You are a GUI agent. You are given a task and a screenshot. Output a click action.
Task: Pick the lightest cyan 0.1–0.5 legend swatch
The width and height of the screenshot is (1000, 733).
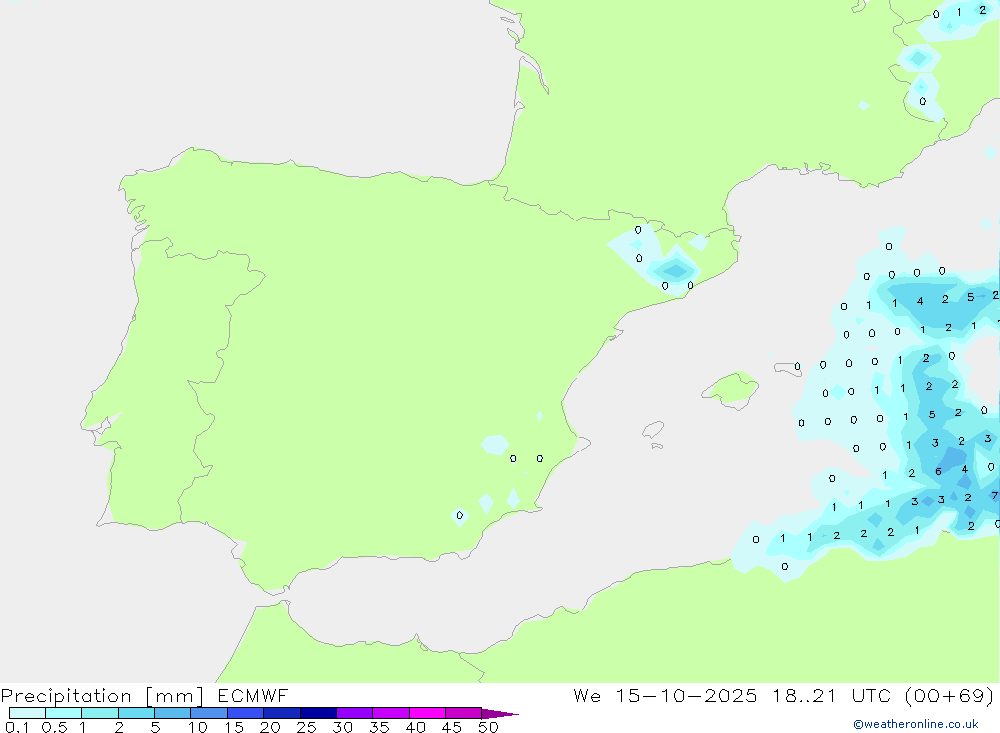pos(27,713)
